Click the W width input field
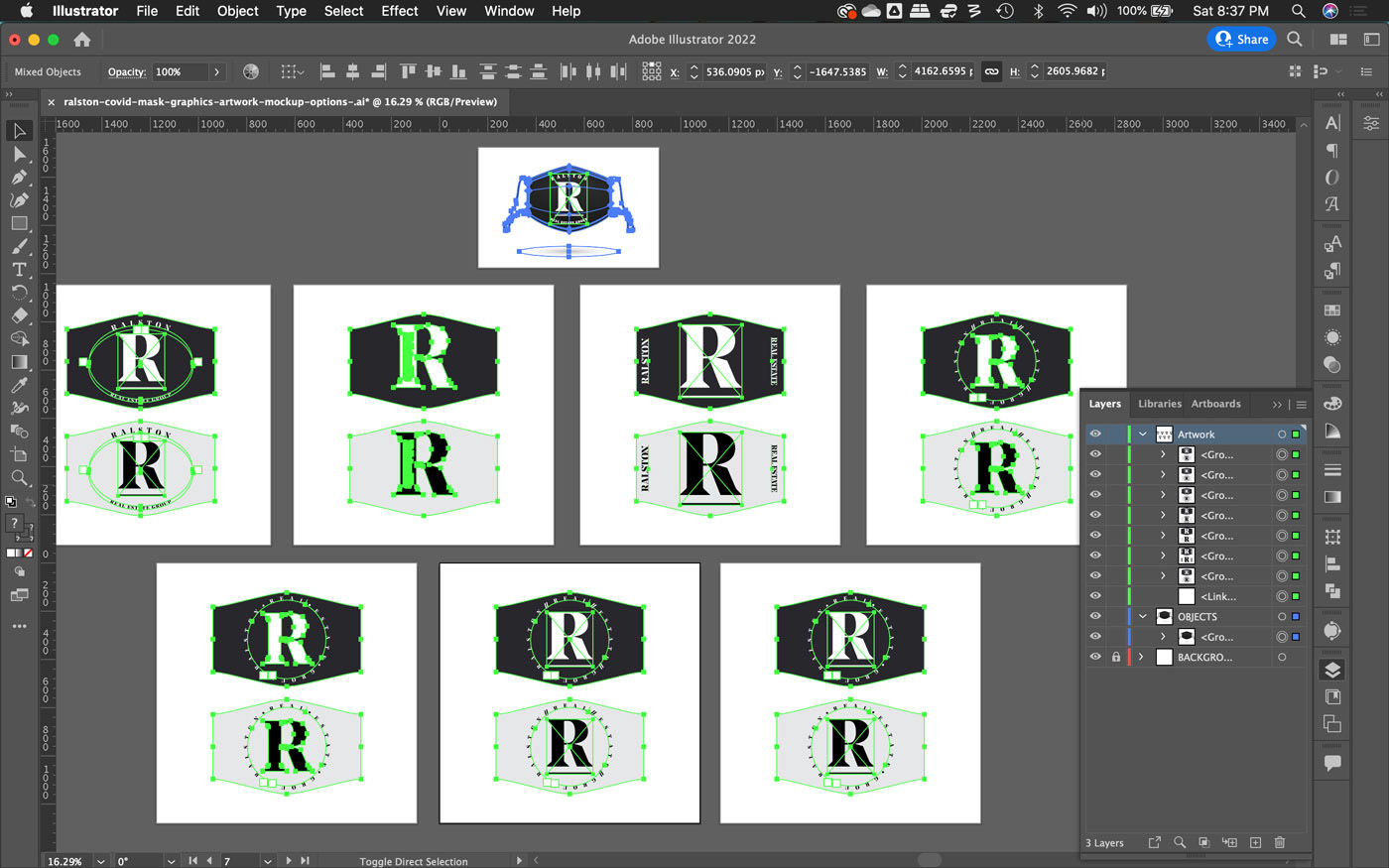This screenshot has width=1389, height=868. [943, 71]
